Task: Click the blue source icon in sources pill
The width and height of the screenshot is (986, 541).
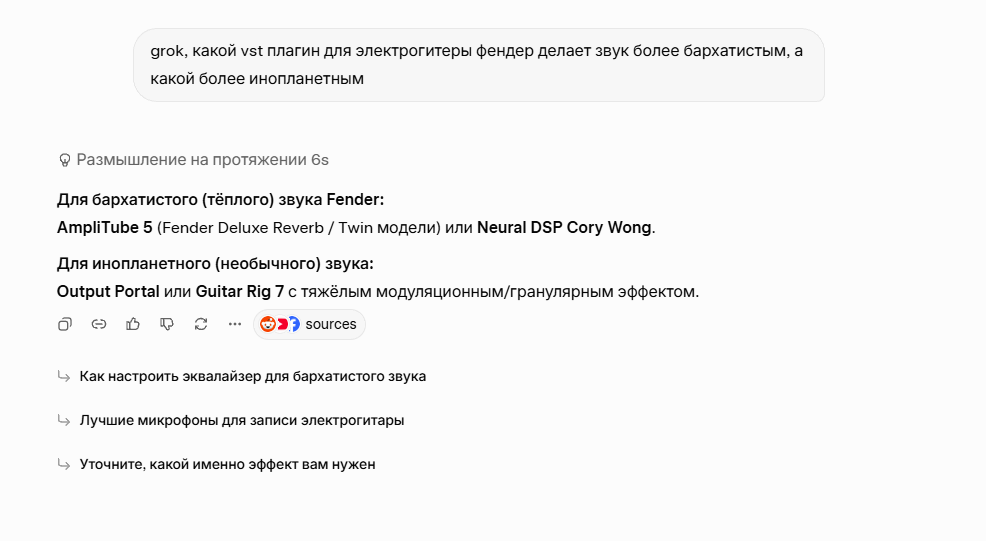Action: pyautogui.click(x=294, y=325)
